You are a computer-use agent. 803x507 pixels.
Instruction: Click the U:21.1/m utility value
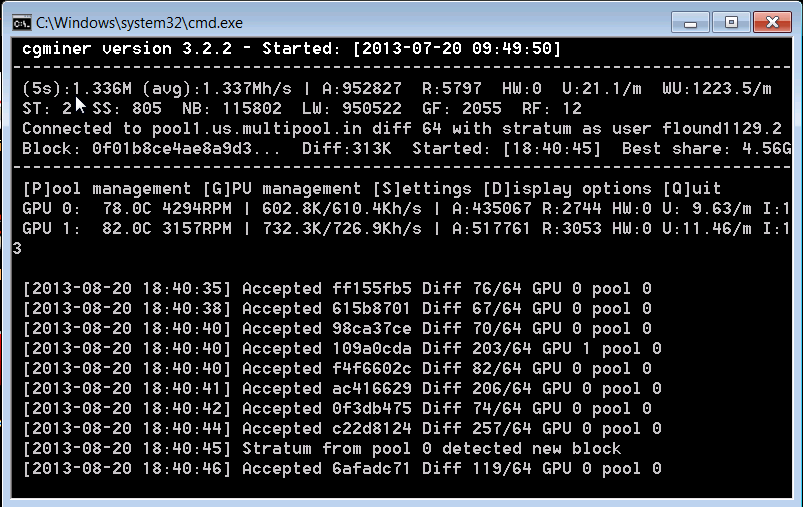602,89
